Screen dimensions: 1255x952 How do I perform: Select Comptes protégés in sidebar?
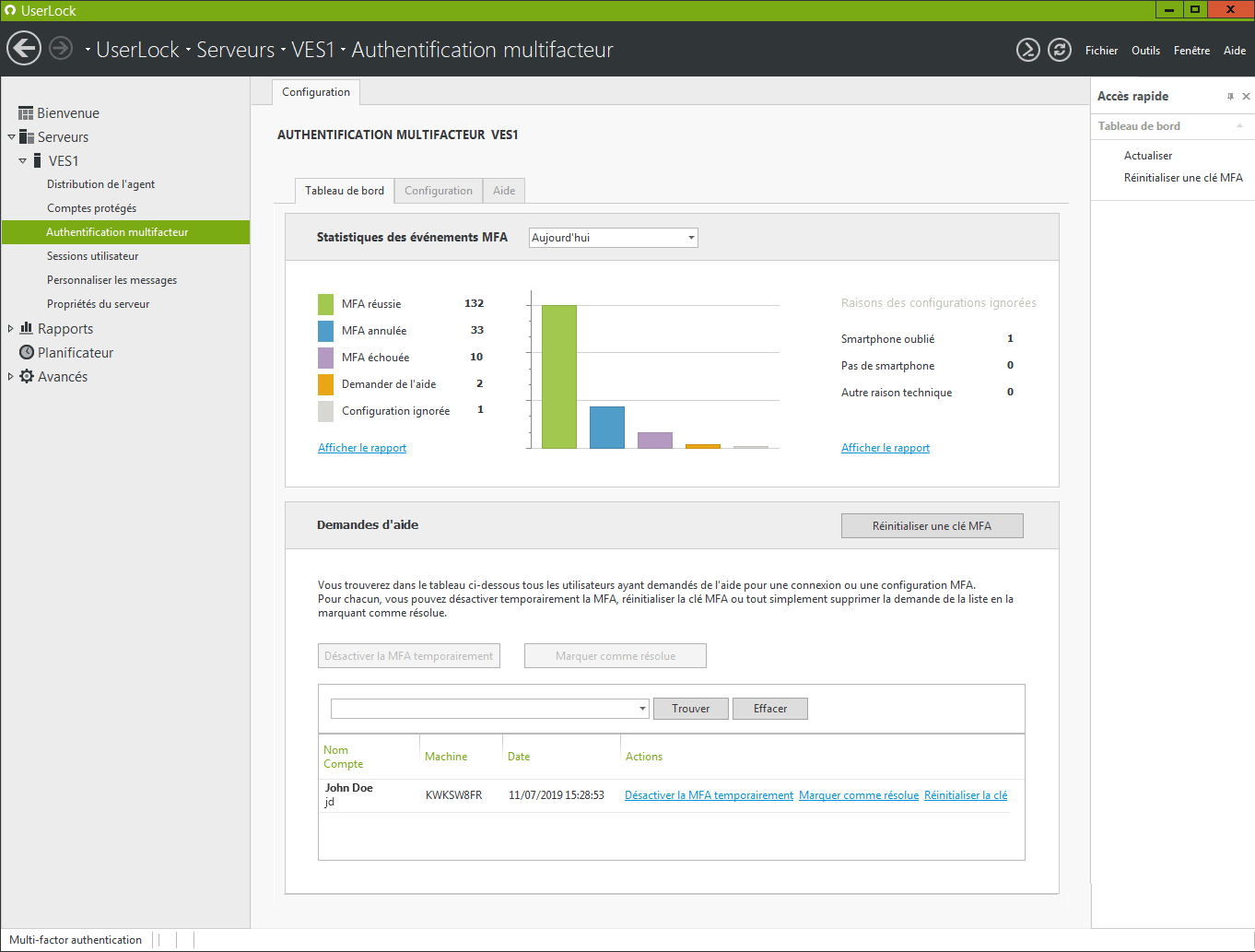pyautogui.click(x=91, y=208)
